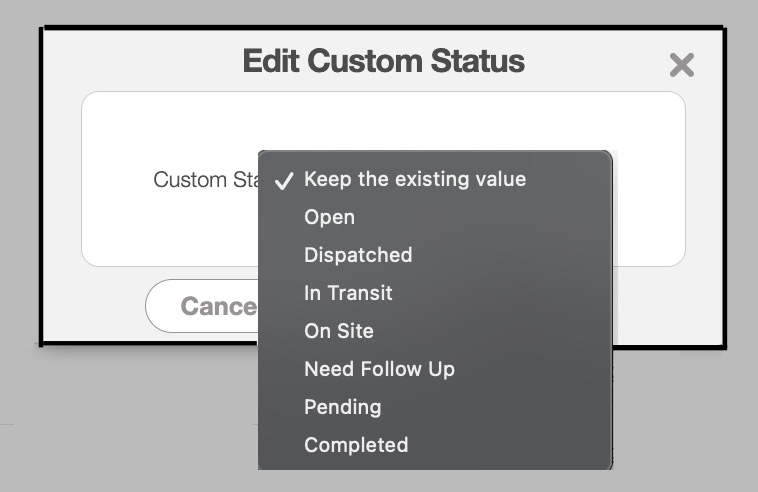Select Completed in the status list
Viewport: 758px width, 492px height.
[356, 445]
